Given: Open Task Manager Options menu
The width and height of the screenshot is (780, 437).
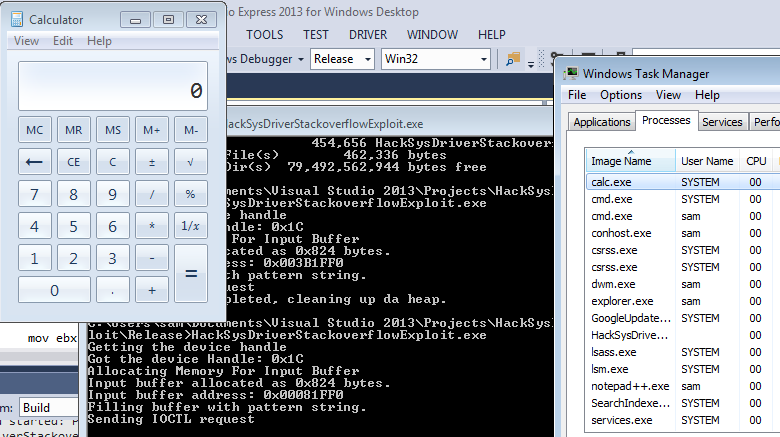Looking at the screenshot, I should pyautogui.click(x=621, y=95).
